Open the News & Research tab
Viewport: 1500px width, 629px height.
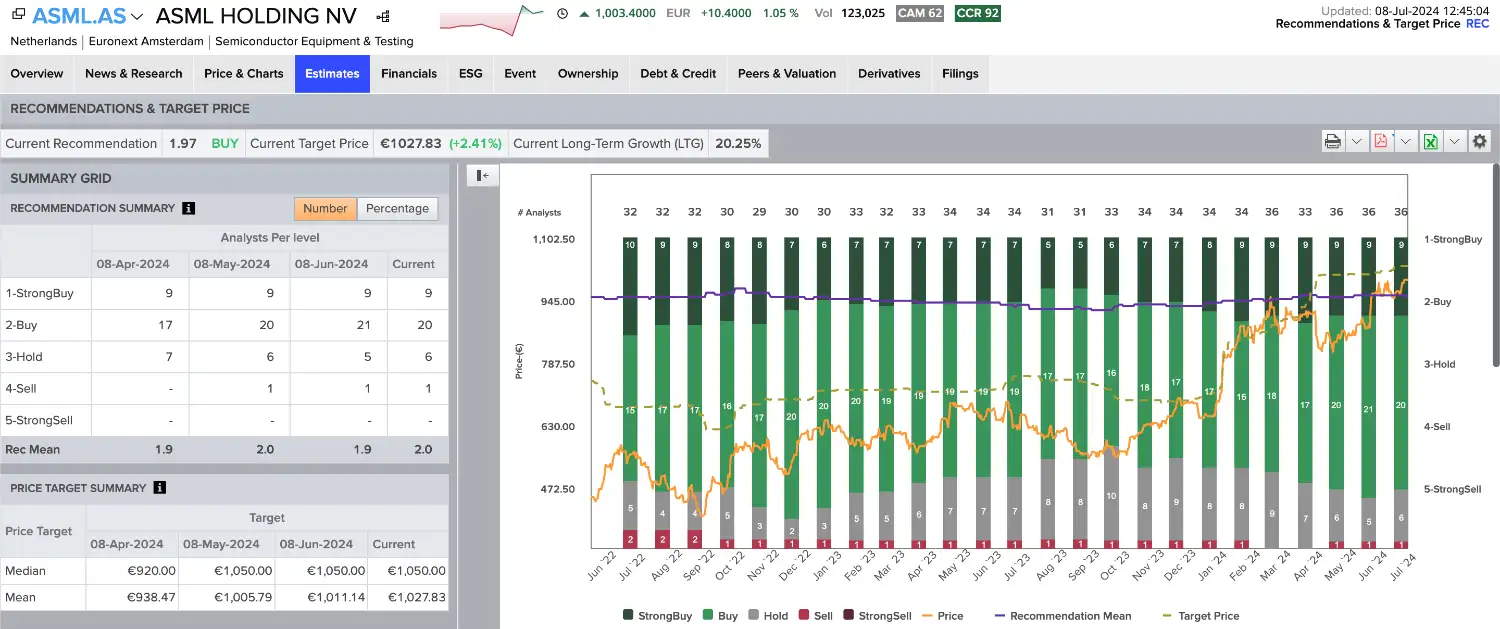(134, 74)
